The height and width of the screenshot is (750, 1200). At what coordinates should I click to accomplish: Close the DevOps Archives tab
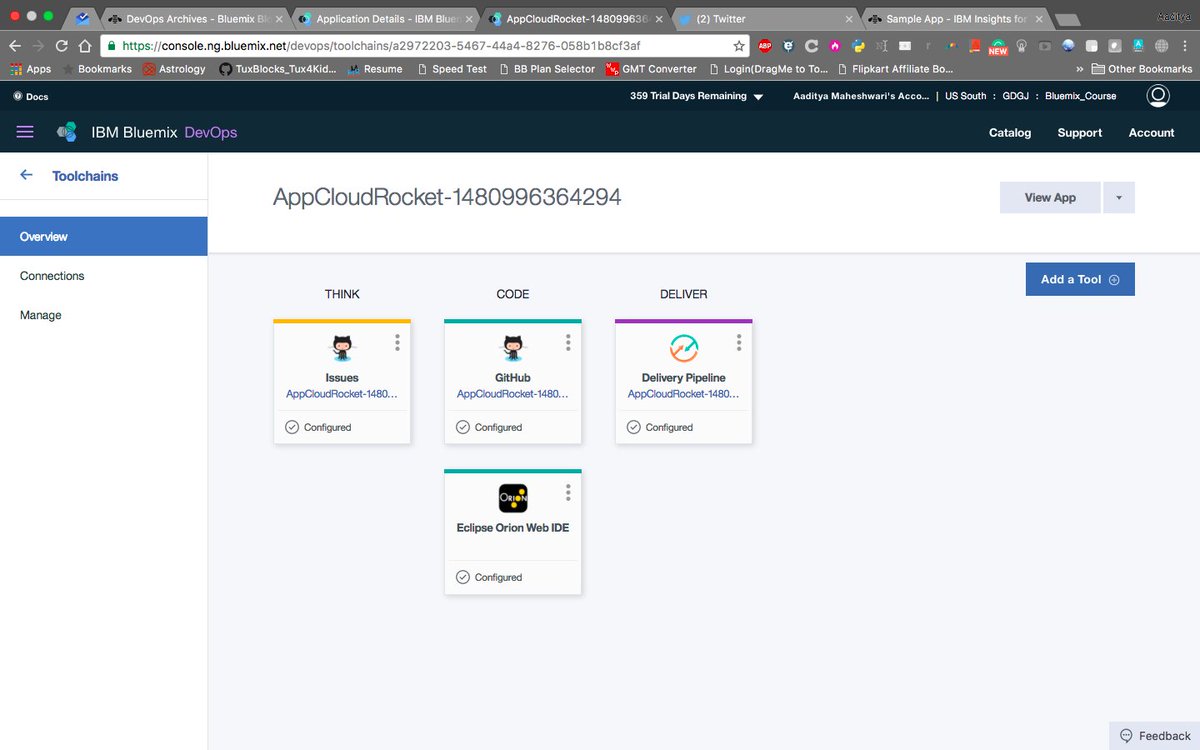point(279,19)
